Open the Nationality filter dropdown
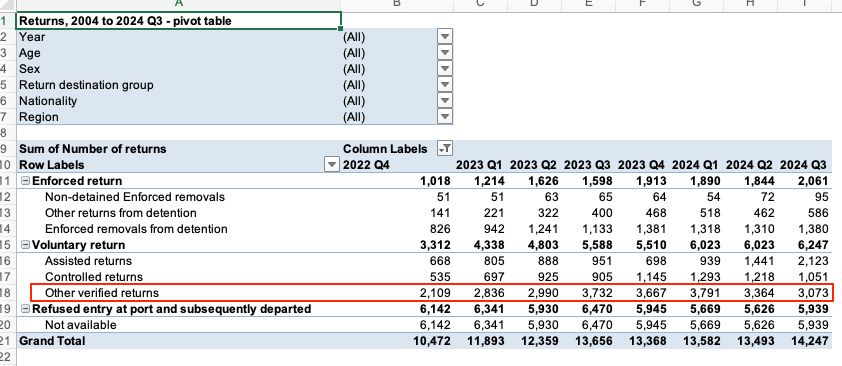The width and height of the screenshot is (842, 366). coord(445,101)
